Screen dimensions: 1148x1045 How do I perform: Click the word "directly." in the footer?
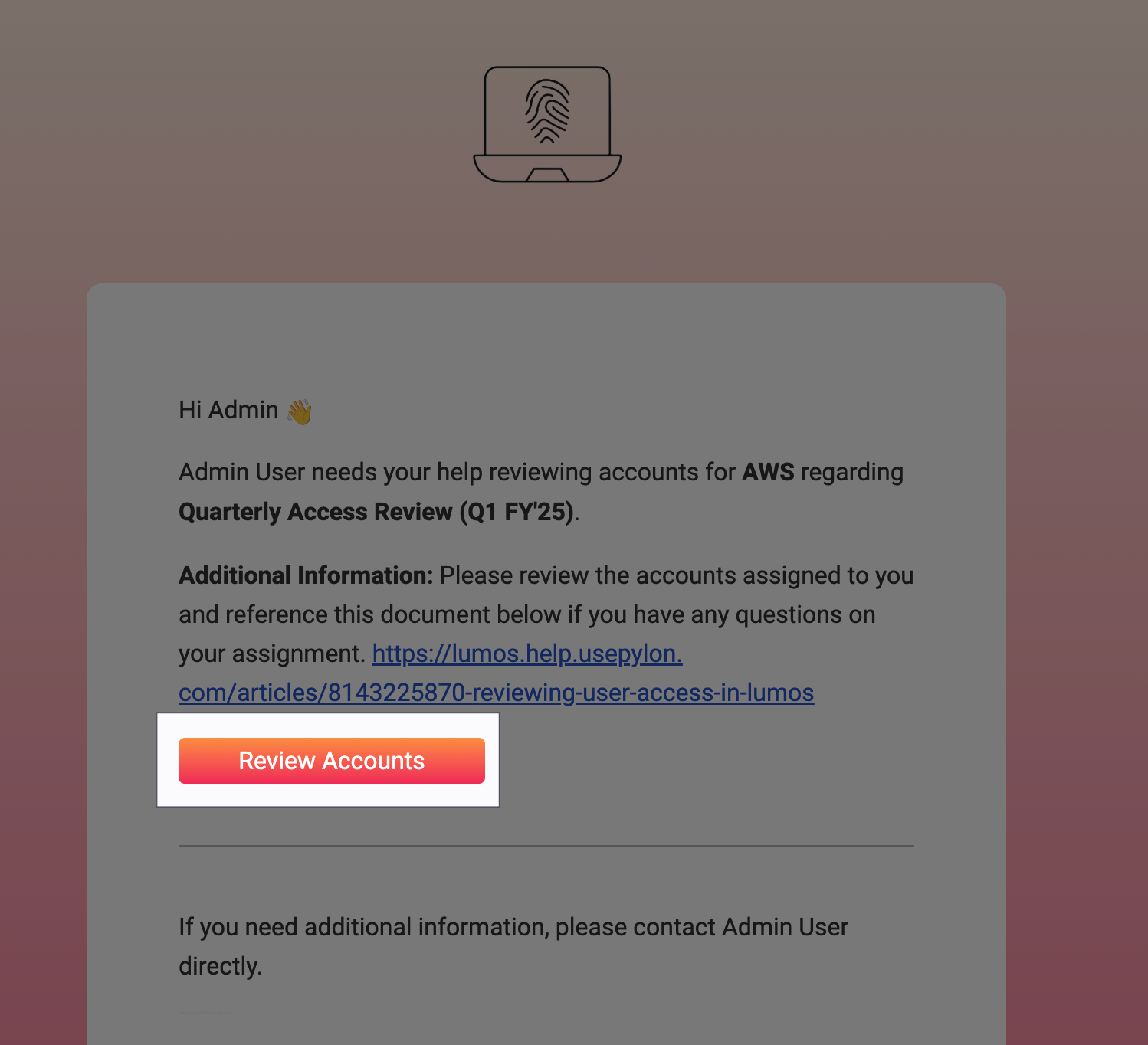tap(221, 966)
